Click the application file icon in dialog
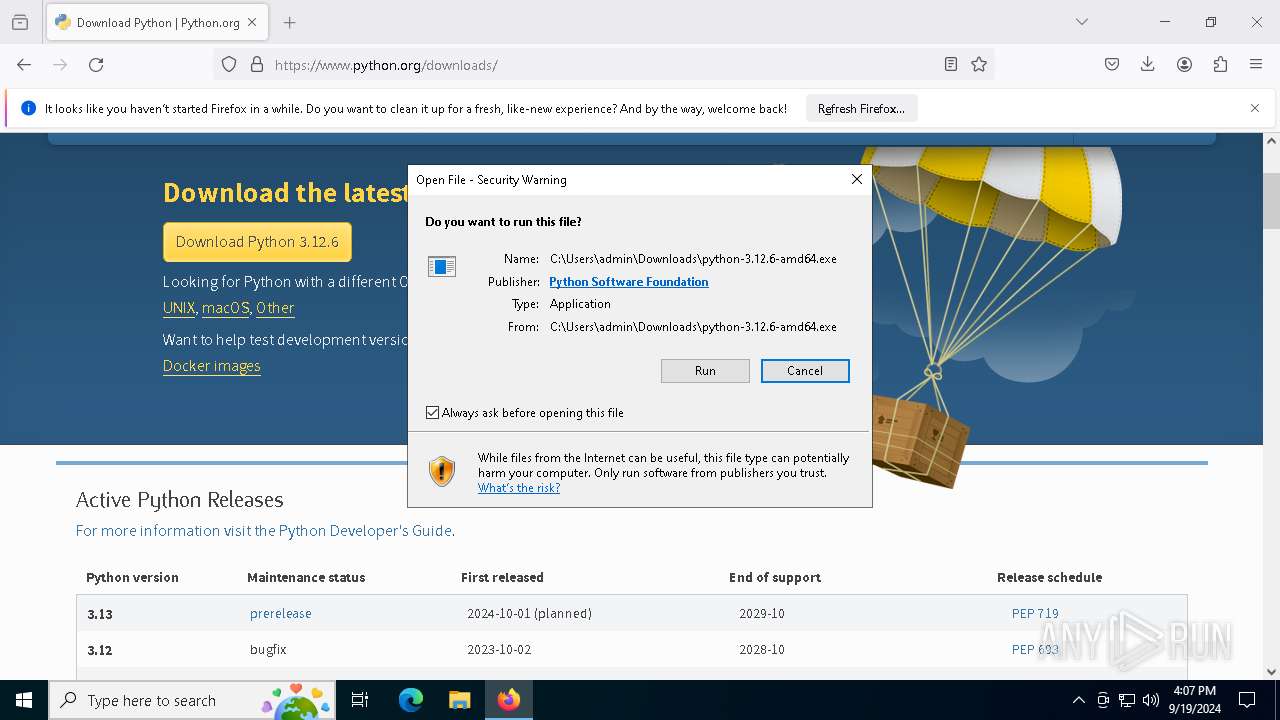 (442, 266)
